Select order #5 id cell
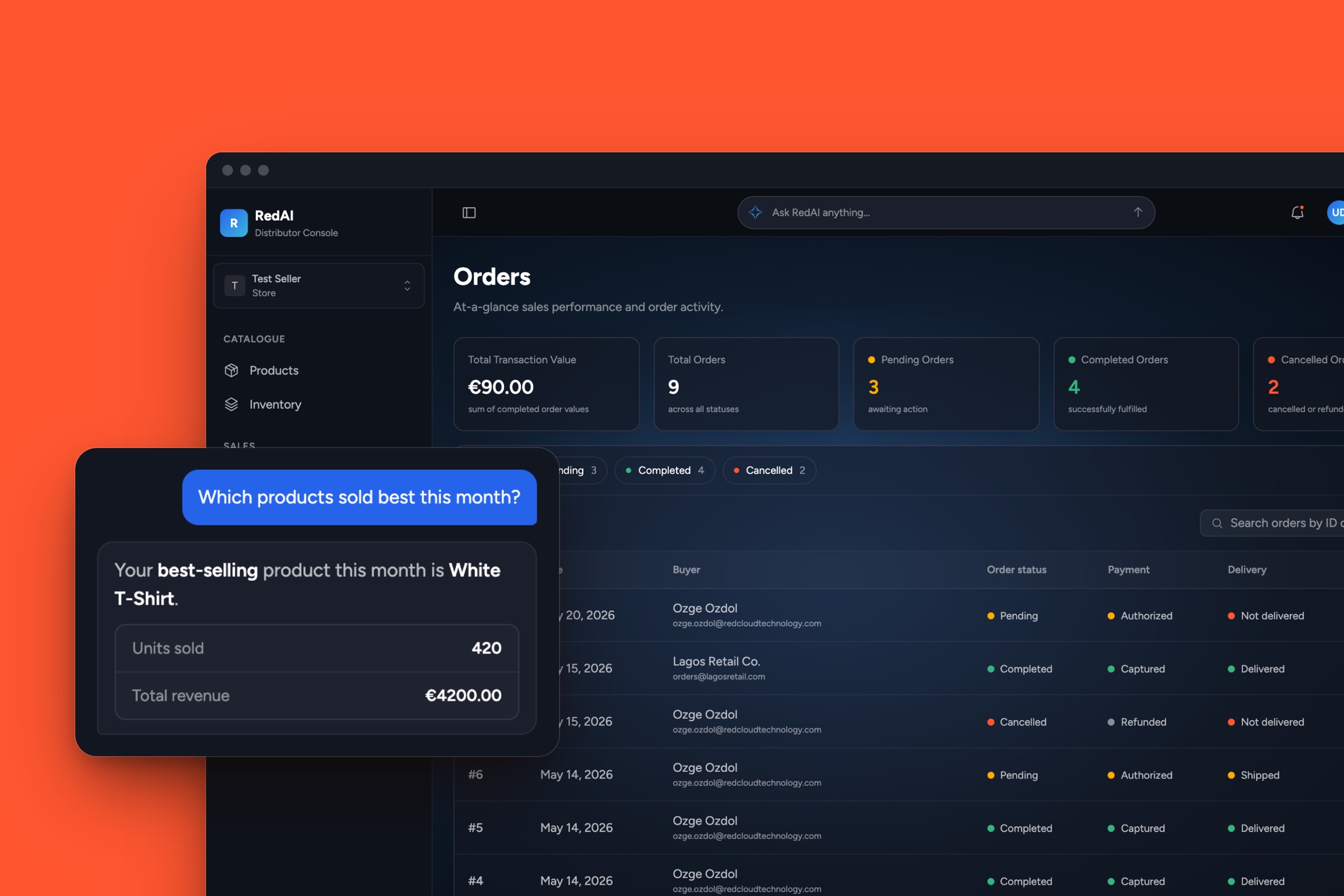This screenshot has width=1344, height=896. coord(475,828)
